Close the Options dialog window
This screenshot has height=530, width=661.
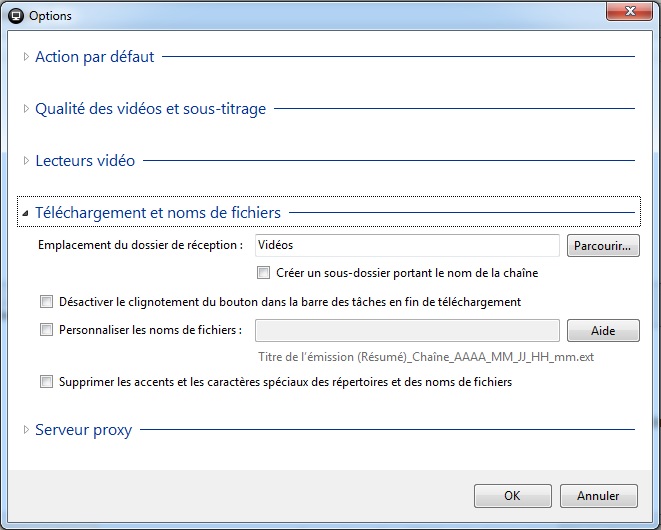629,11
